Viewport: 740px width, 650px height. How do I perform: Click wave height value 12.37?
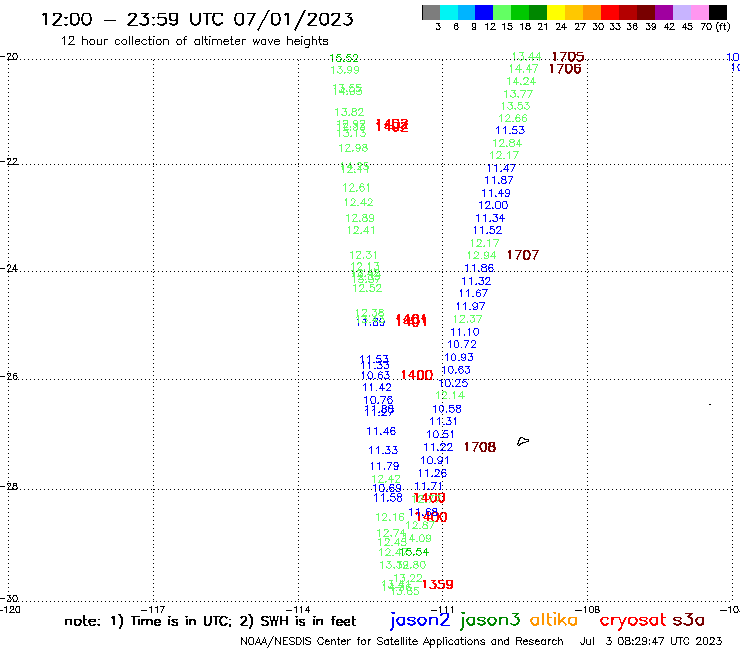[468, 319]
